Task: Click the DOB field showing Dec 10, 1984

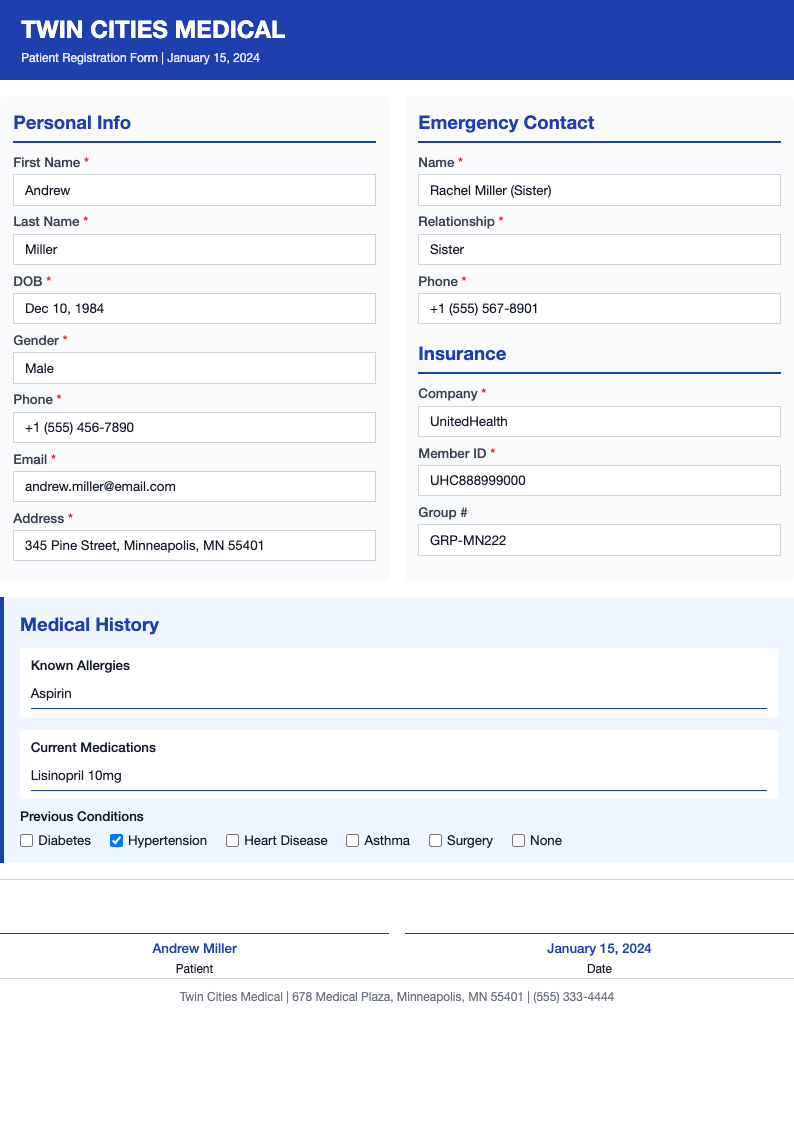Action: point(194,308)
